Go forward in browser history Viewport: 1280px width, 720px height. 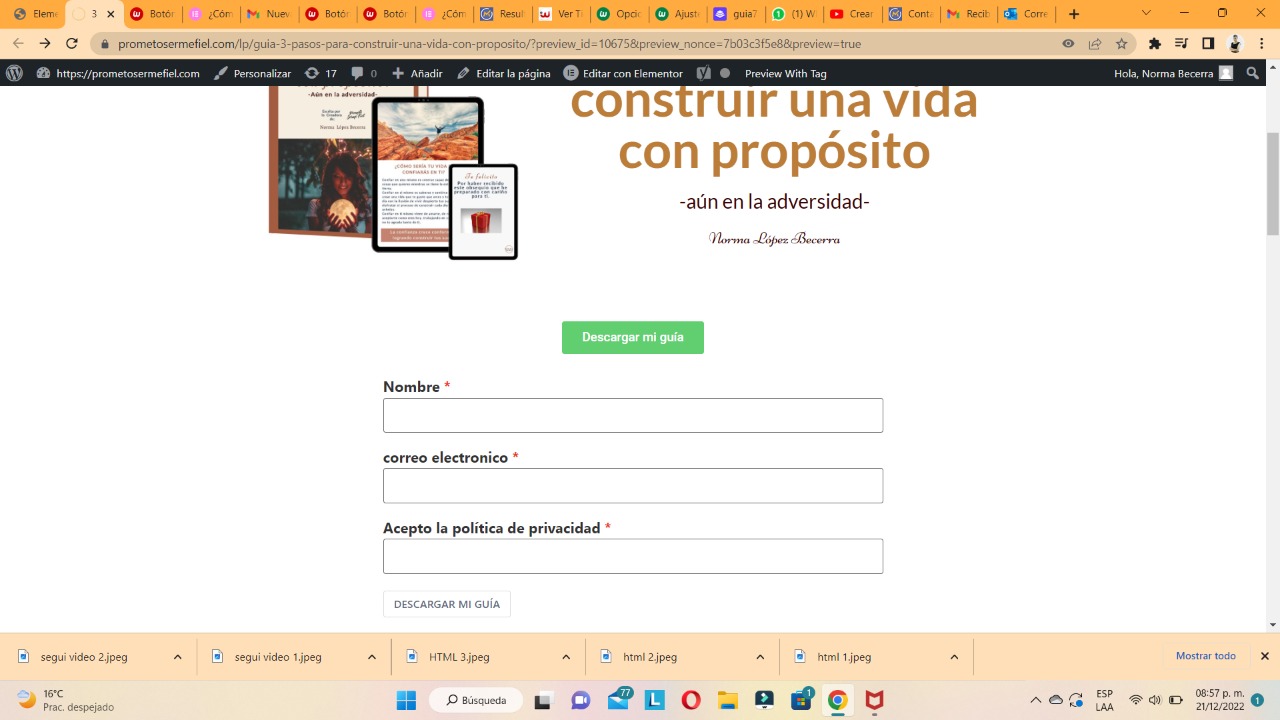click(45, 44)
